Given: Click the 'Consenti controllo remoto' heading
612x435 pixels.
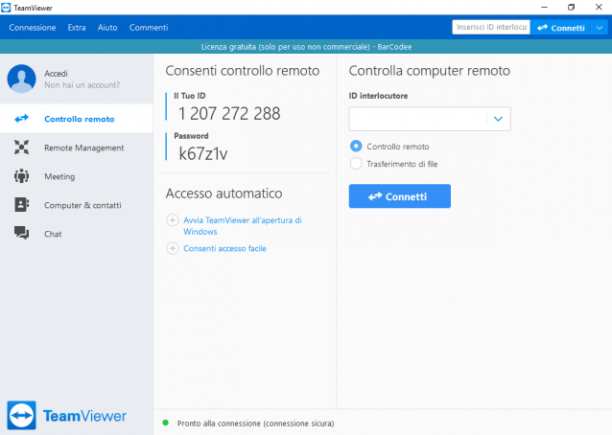Looking at the screenshot, I should coord(242,71).
